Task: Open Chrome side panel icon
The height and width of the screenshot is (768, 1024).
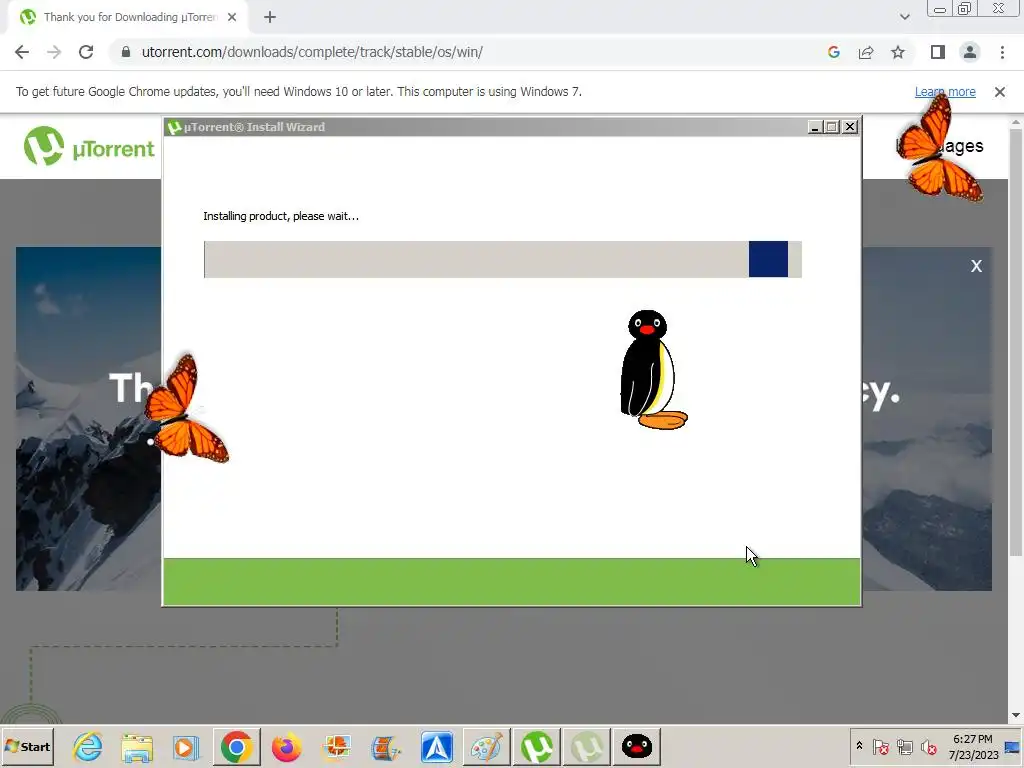Action: pos(938,52)
